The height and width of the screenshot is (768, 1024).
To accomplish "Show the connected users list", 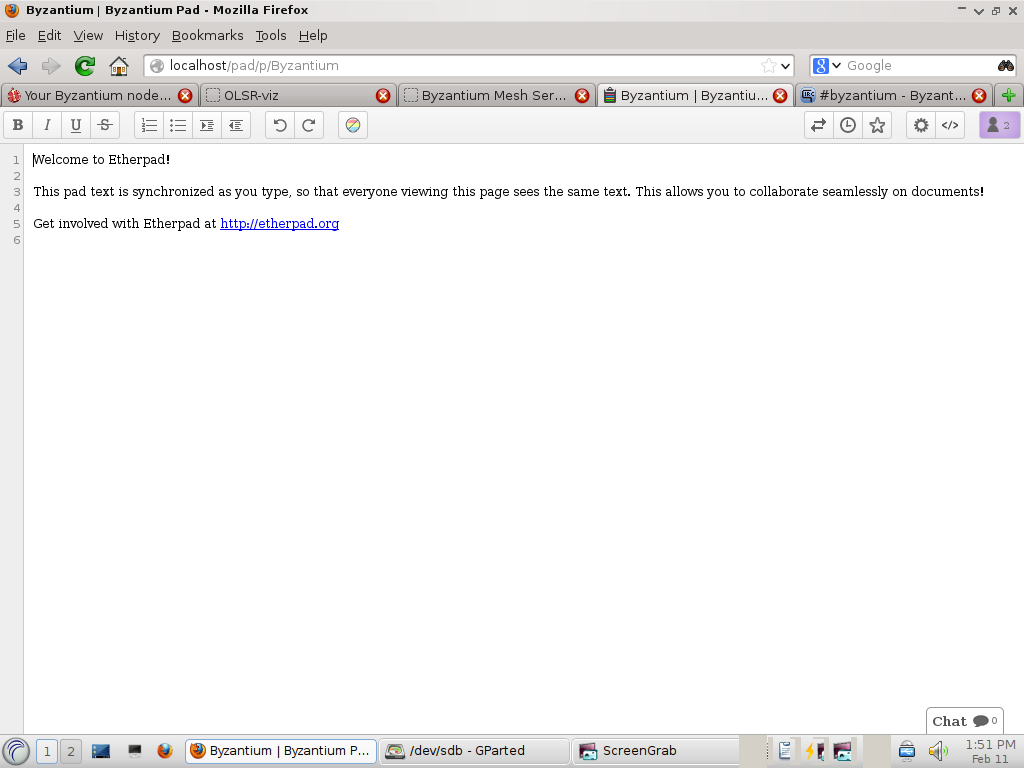I will (x=999, y=125).
